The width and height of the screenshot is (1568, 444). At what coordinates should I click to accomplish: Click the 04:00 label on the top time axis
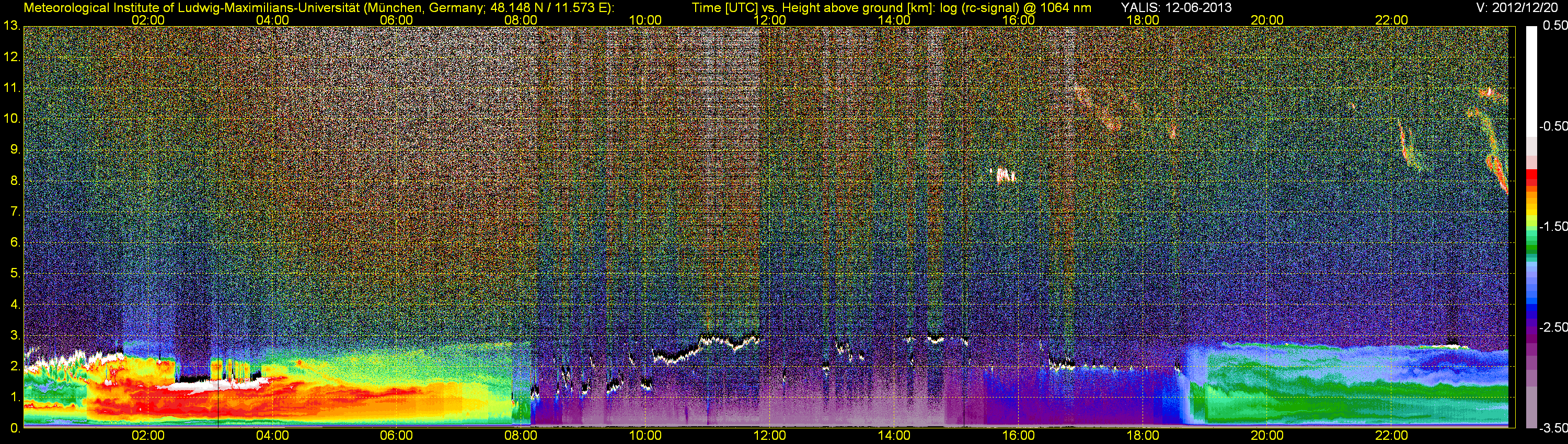[272, 20]
